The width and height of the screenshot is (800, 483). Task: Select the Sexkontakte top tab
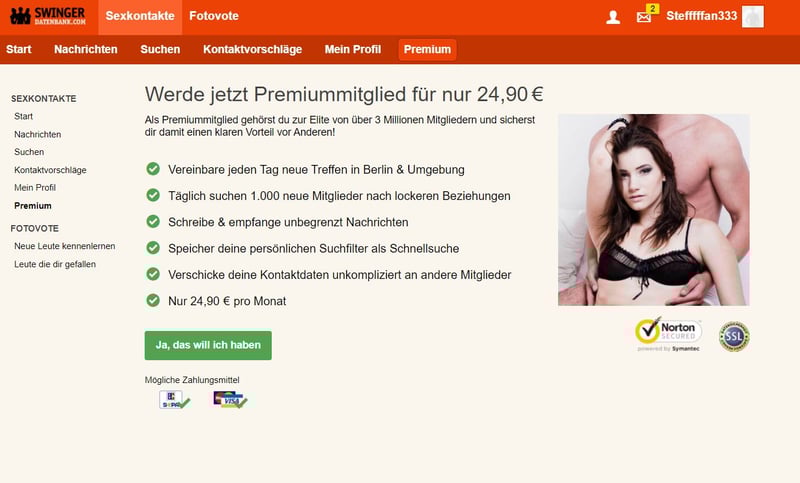pos(140,16)
